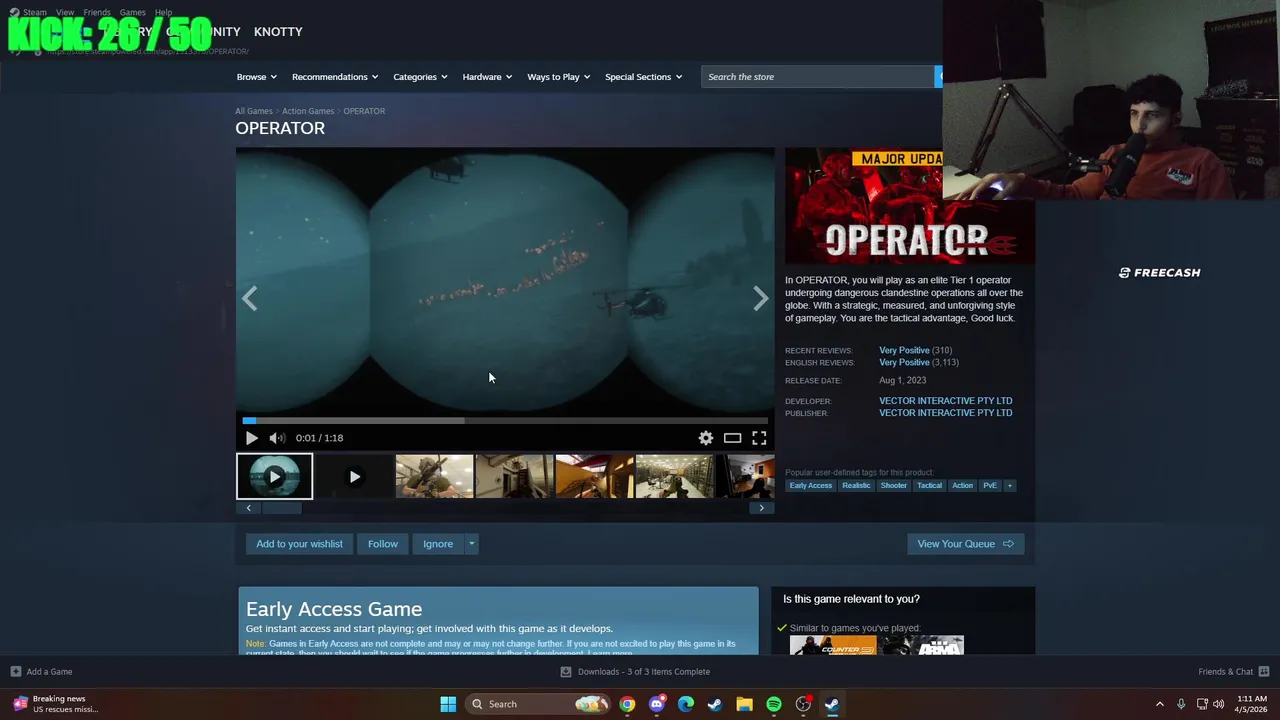This screenshot has width=1280, height=720.
Task: Click View Your Queue button
Action: 965,544
